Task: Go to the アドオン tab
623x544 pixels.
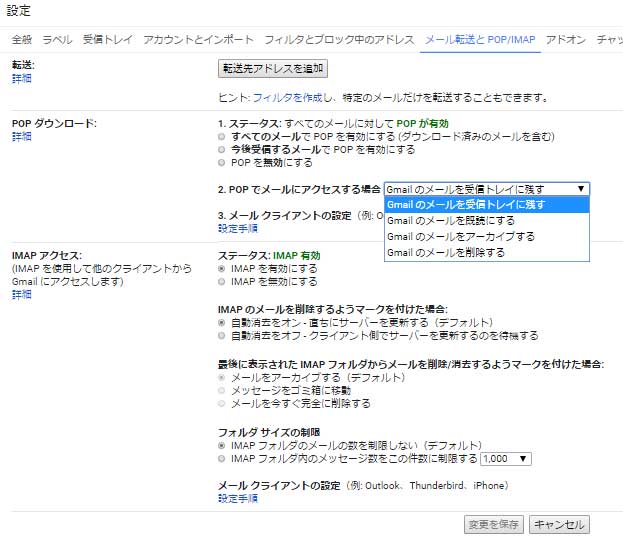Action: [x=566, y=40]
